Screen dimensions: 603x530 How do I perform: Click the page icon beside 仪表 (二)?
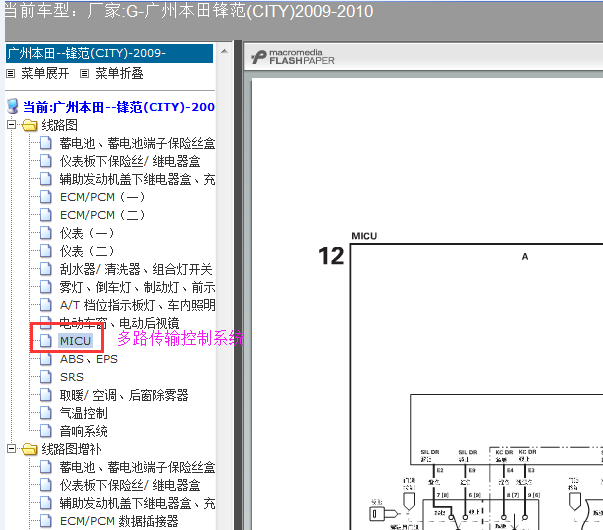[46, 251]
